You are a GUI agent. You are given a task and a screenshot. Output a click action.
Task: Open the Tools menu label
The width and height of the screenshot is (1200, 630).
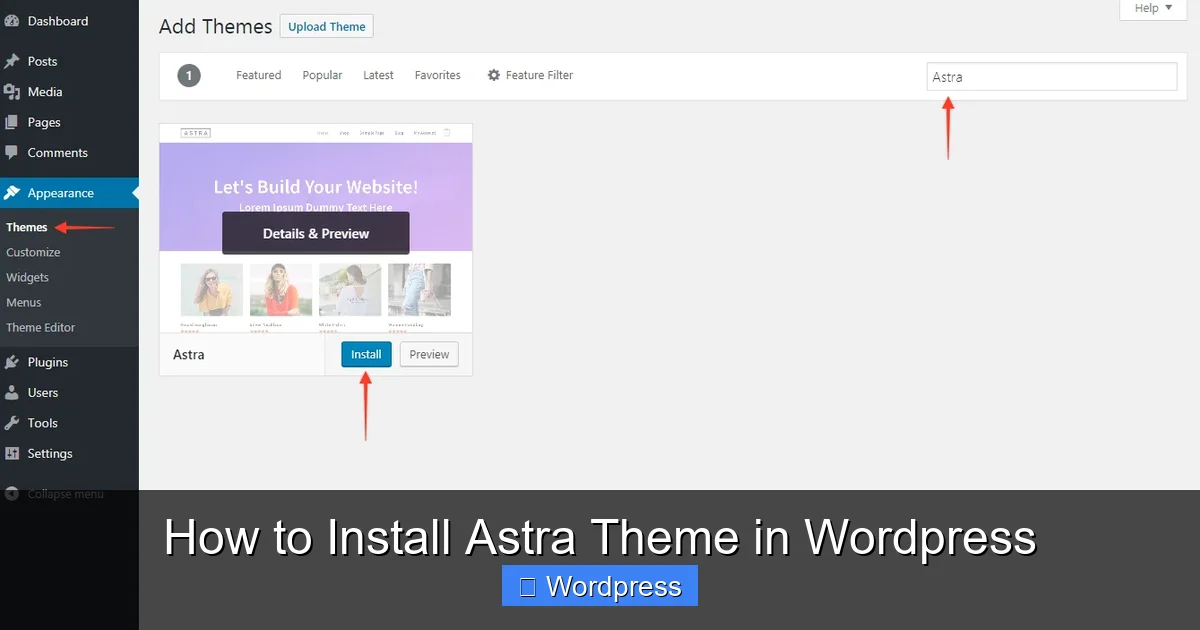click(43, 423)
